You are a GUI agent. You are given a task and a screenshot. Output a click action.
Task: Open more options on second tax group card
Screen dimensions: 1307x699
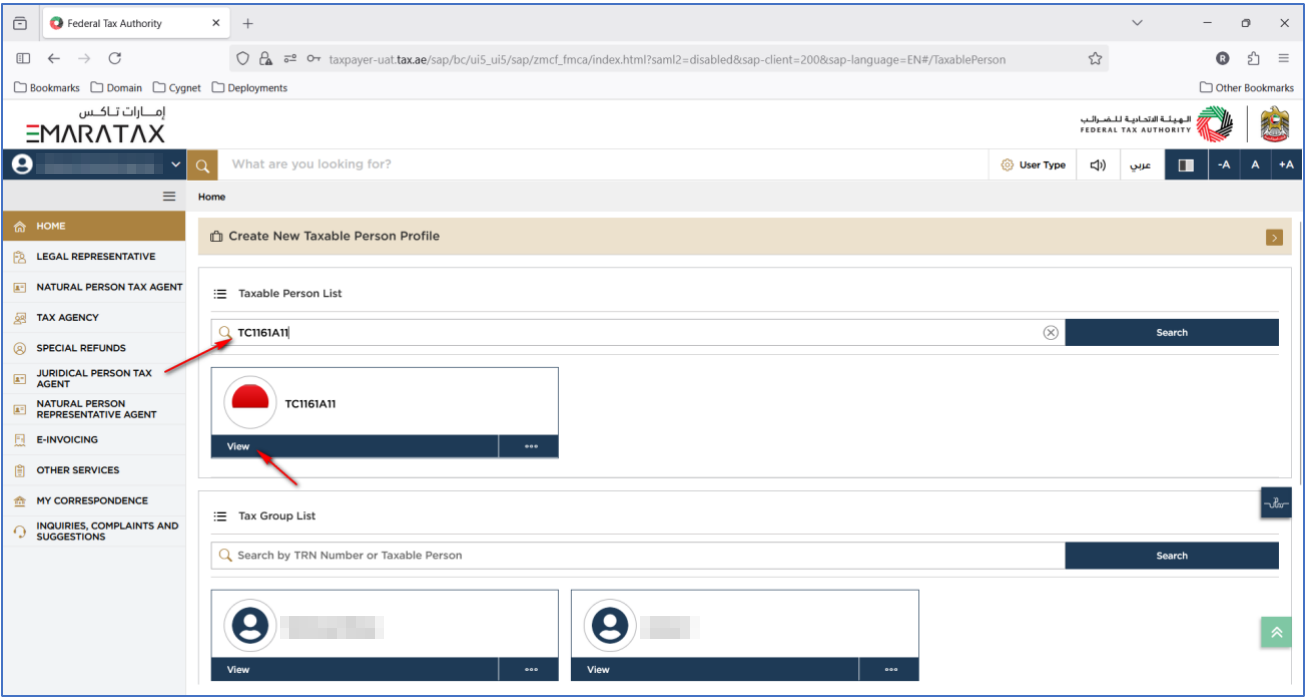pos(891,670)
